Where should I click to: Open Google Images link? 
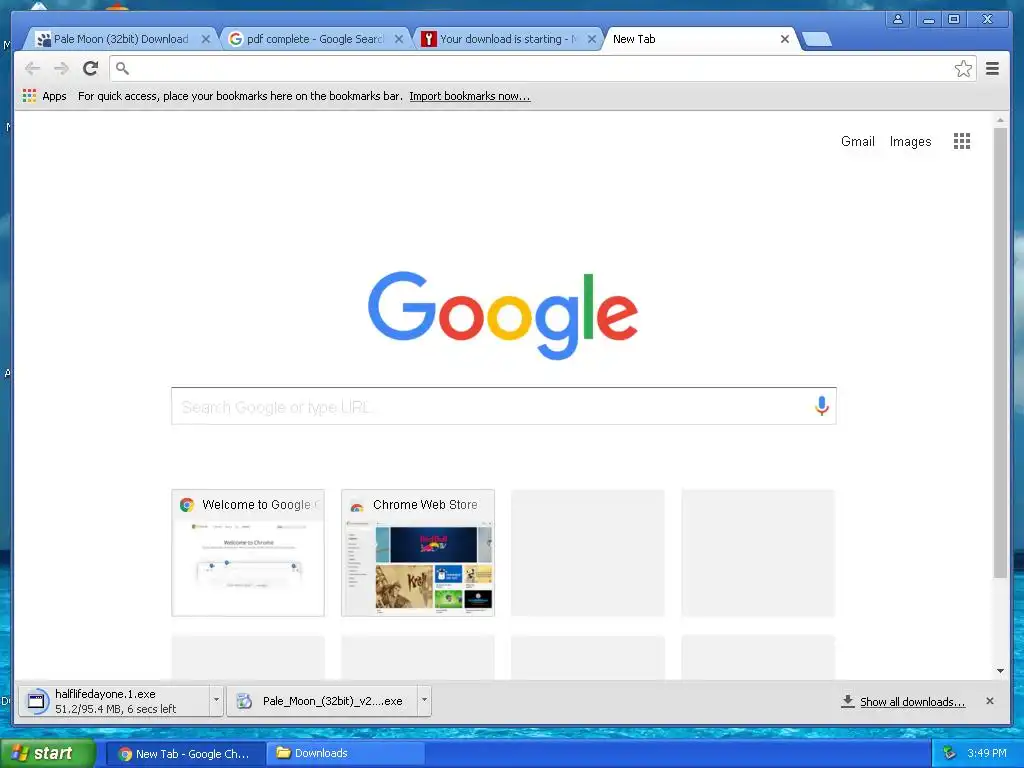[x=910, y=142]
